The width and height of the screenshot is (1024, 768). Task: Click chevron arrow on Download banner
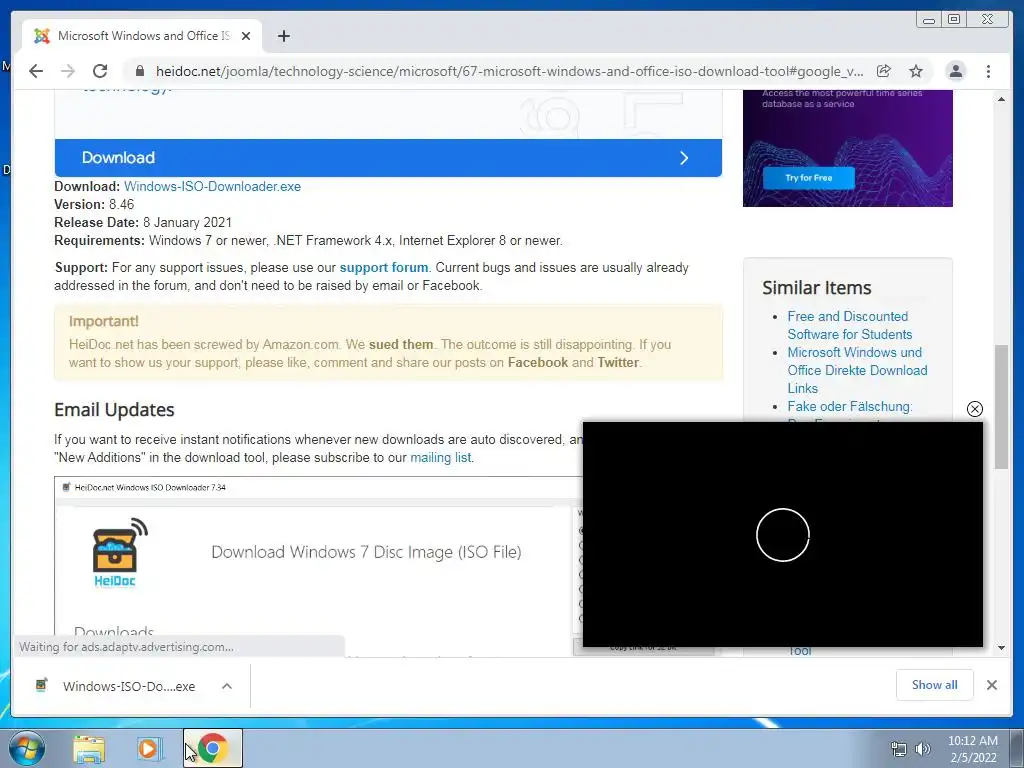(684, 158)
